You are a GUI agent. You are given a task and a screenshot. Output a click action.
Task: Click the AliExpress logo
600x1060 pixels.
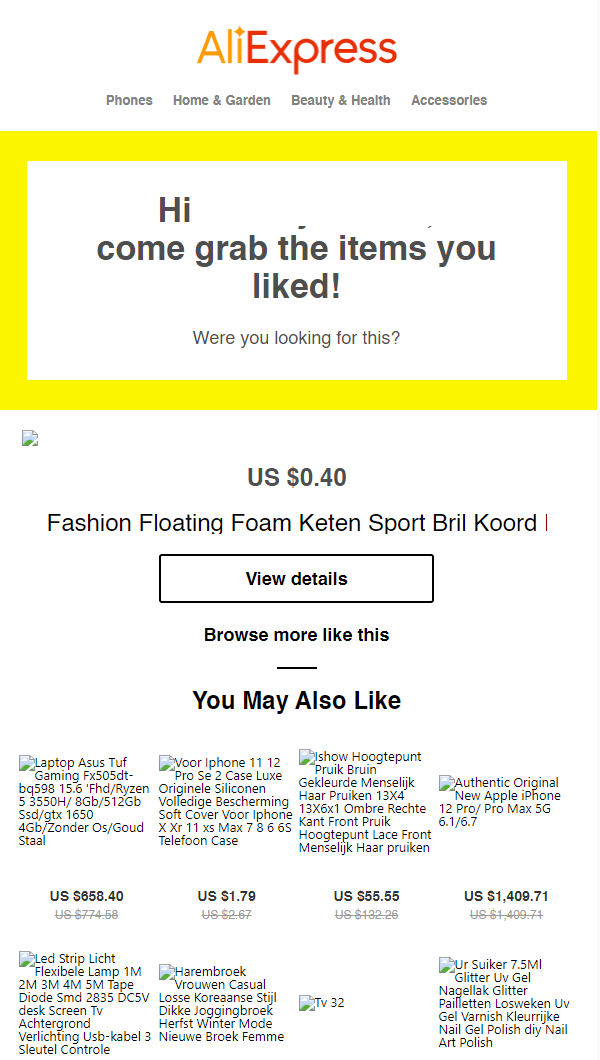point(297,50)
